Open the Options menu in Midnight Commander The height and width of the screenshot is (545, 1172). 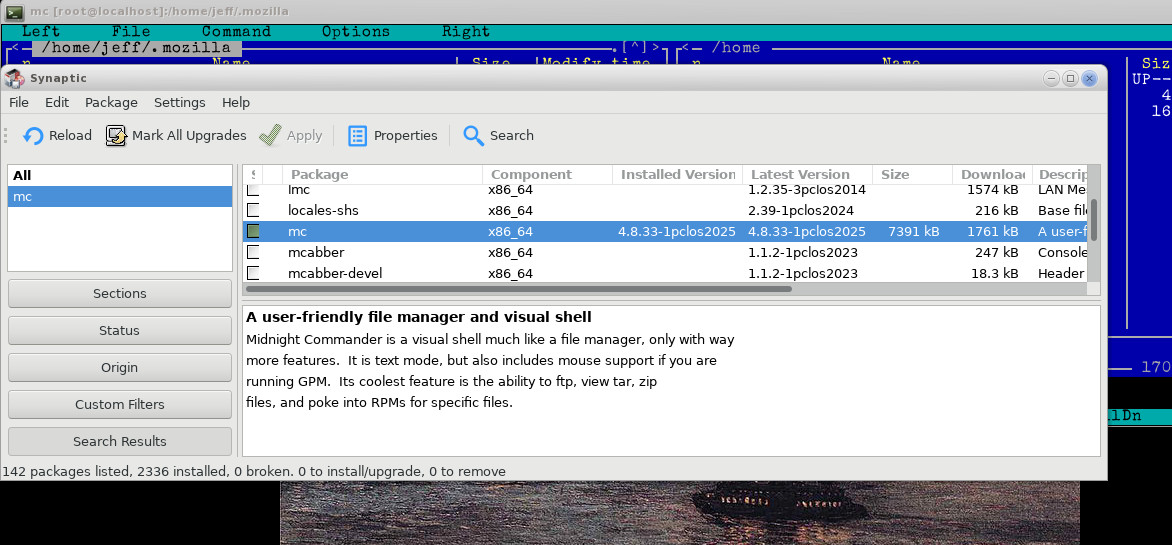tap(356, 31)
